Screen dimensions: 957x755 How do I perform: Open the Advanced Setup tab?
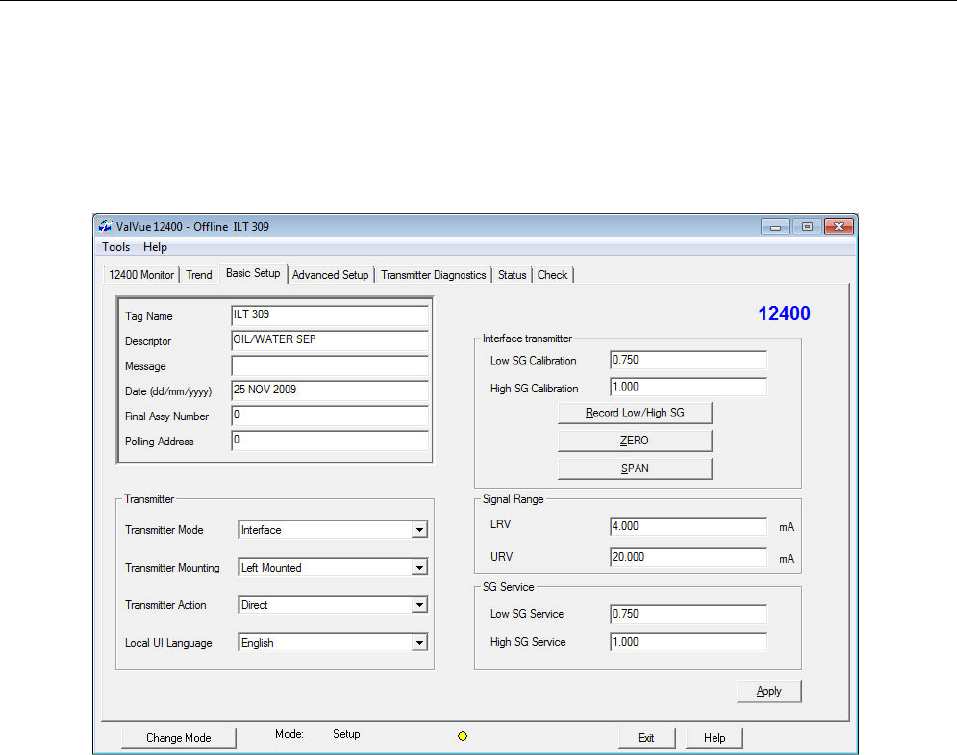[330, 275]
